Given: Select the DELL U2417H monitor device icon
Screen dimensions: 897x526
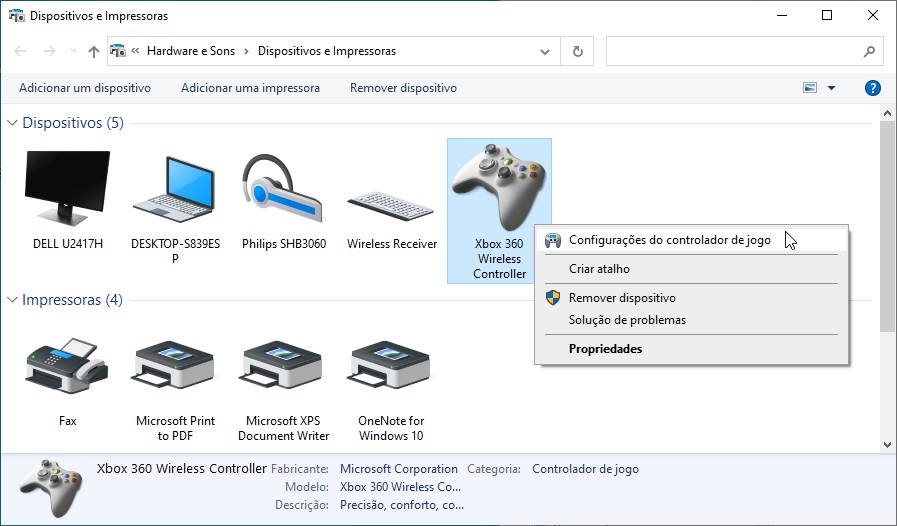Looking at the screenshot, I should point(68,188).
